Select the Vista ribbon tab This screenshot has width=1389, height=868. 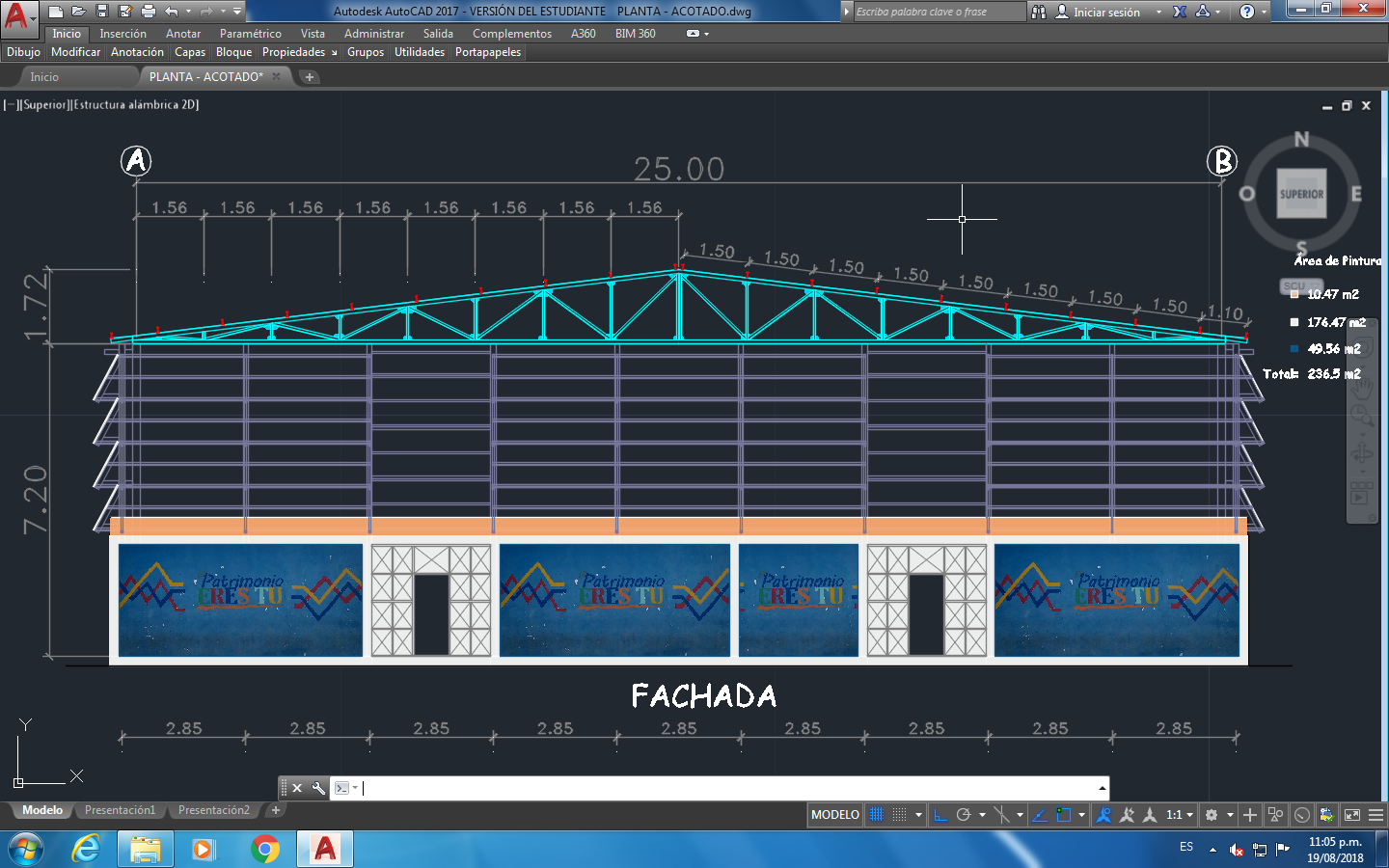click(x=313, y=34)
